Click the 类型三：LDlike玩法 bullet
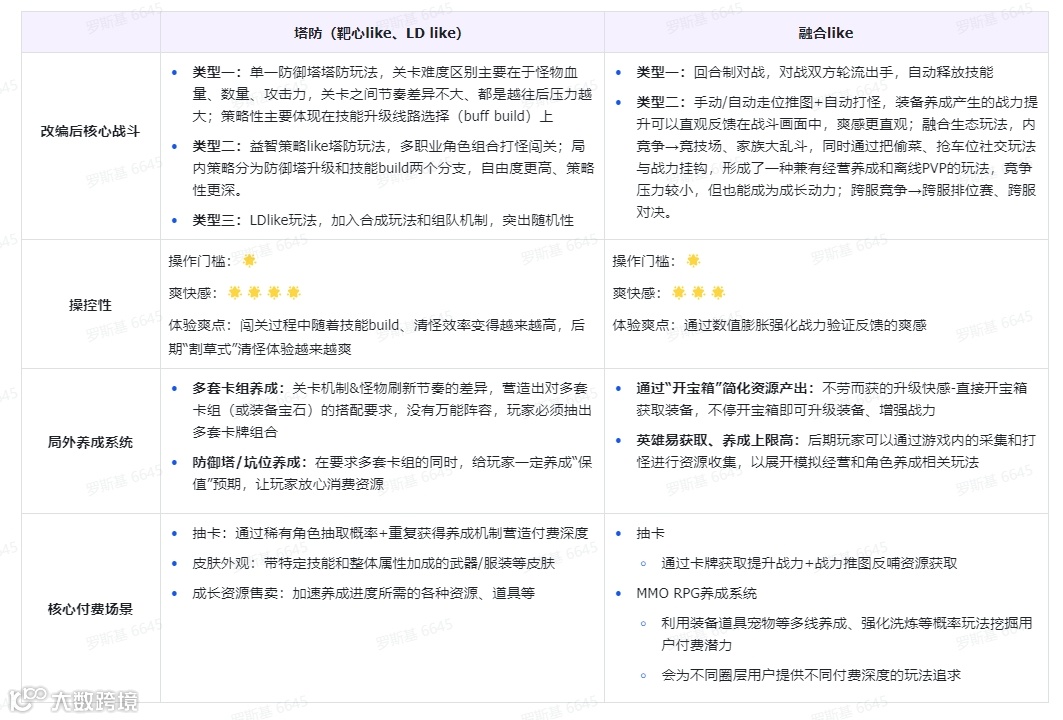 click(382, 220)
